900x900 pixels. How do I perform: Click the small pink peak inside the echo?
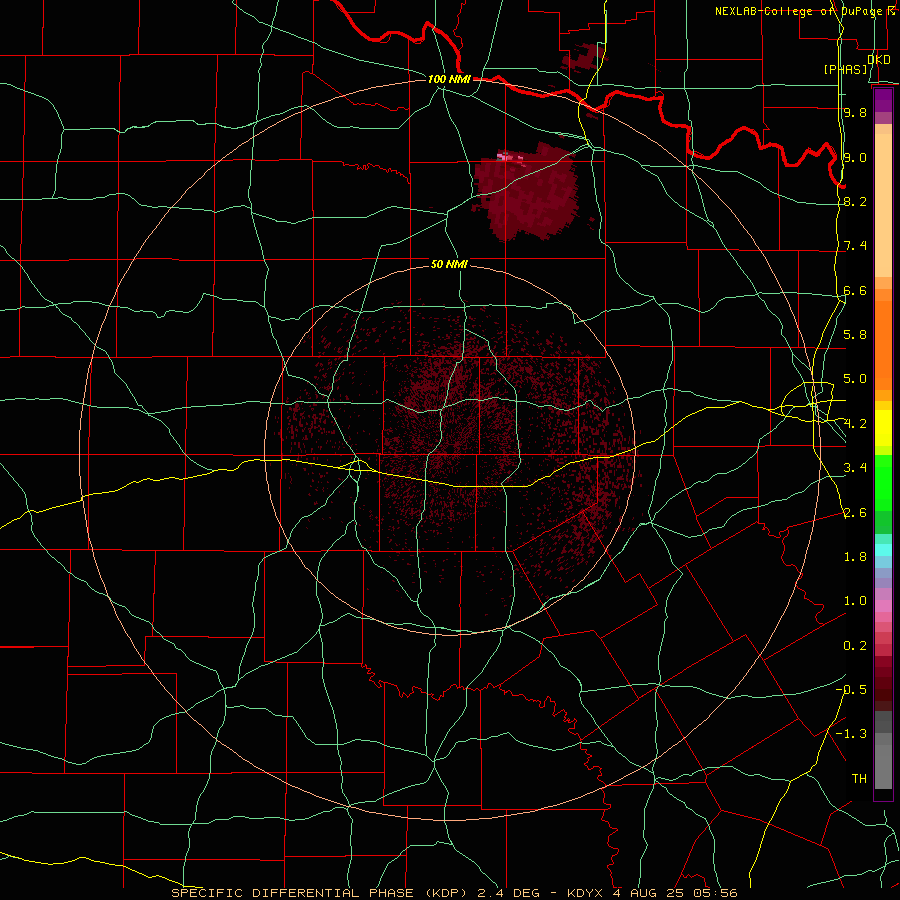(507, 156)
